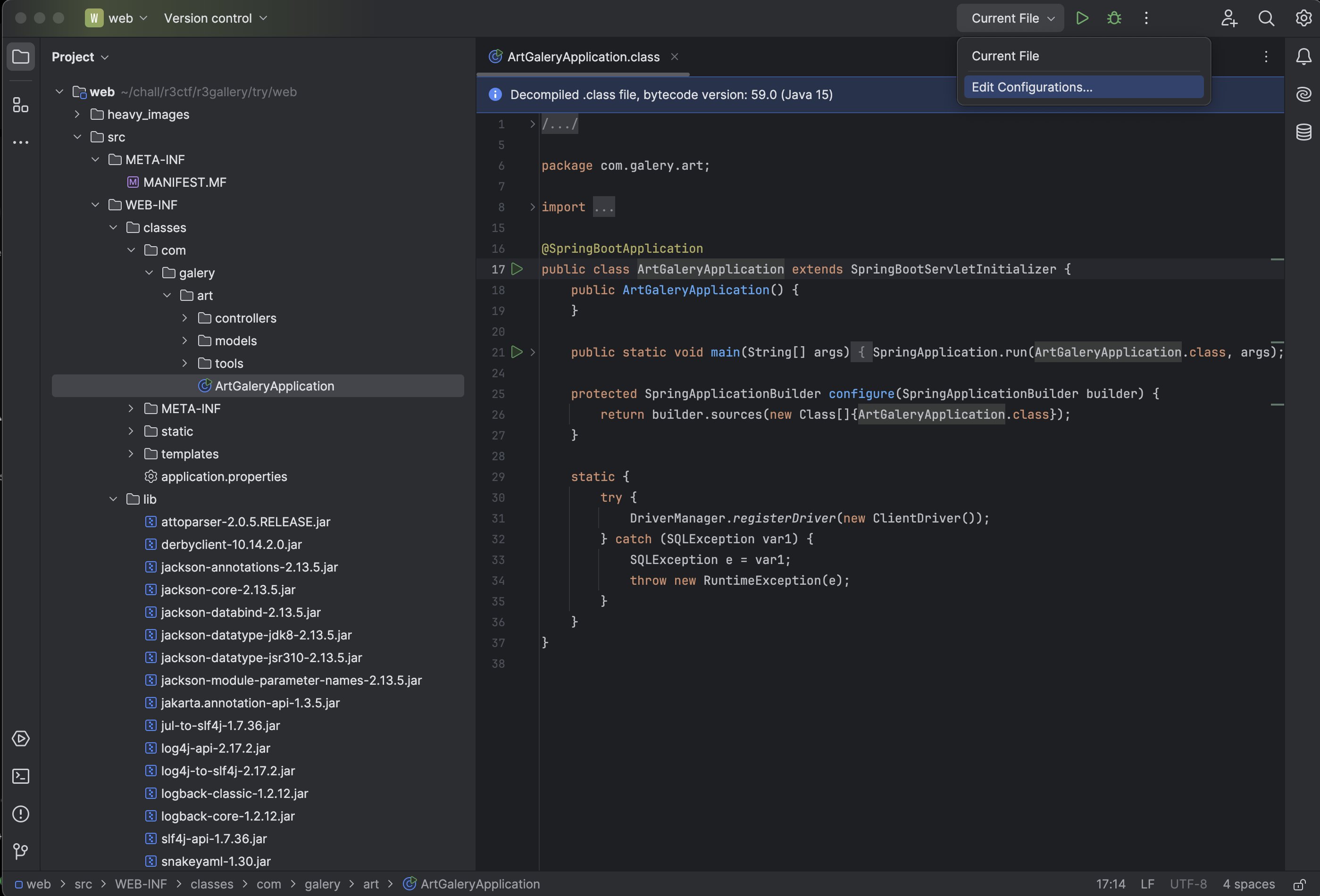Screen dimensions: 1320x896
Task: Switch to ArtGaleryApplication.class editor tab
Action: click(583, 56)
